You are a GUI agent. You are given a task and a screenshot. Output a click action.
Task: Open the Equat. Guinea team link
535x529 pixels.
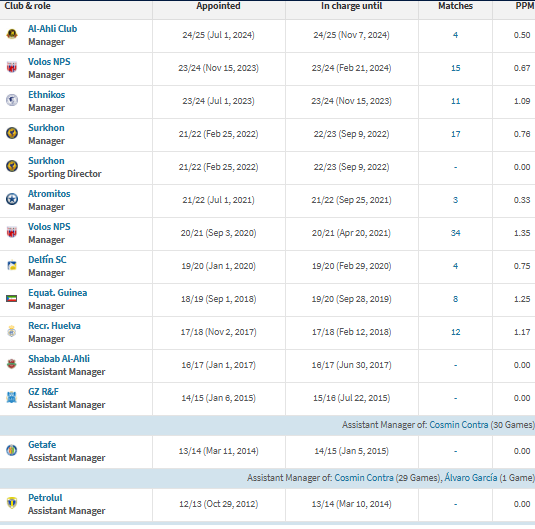[58, 293]
